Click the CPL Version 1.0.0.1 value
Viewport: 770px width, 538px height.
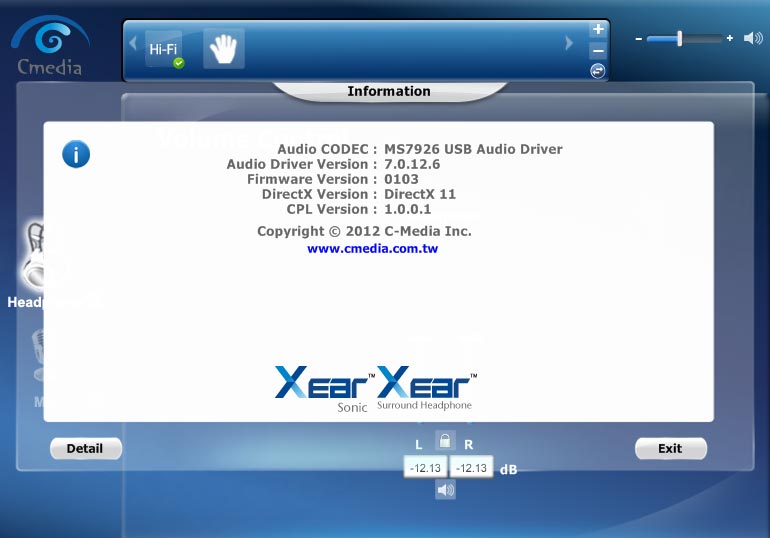408,209
